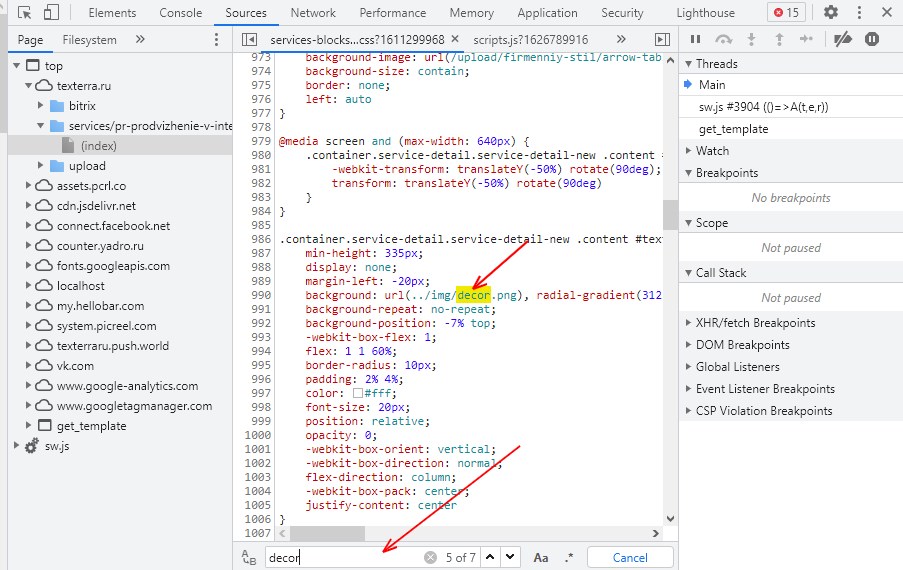Cancel the search

(630, 558)
